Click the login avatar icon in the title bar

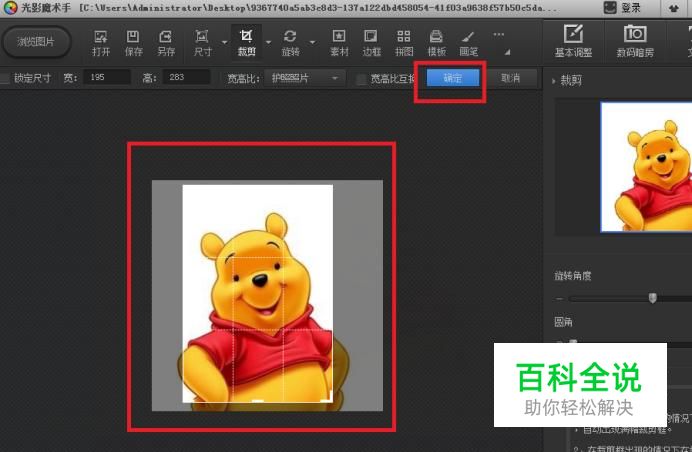(610, 8)
